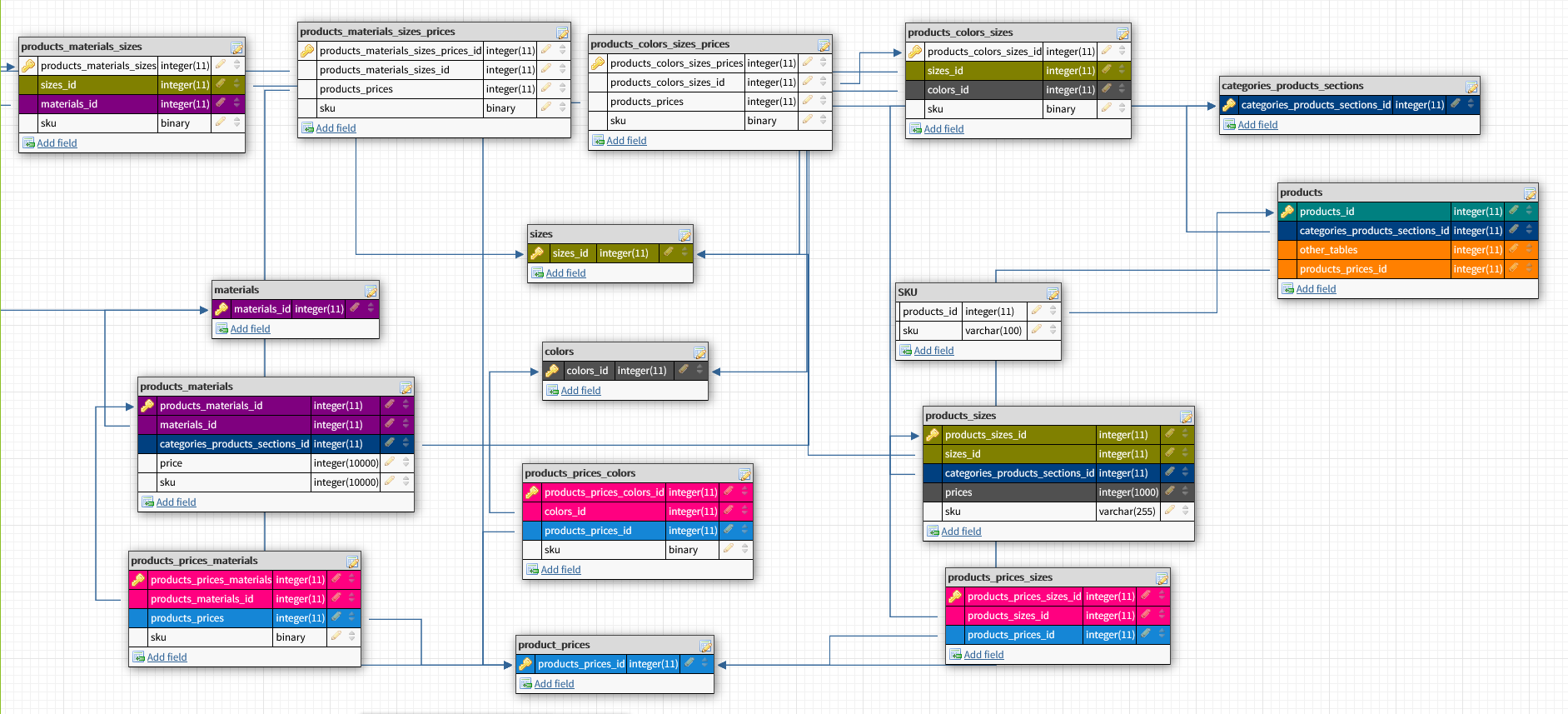Use reorder arrows on categories_products_sections_id in products_materials
1568x714 pixels.
pyautogui.click(x=406, y=443)
